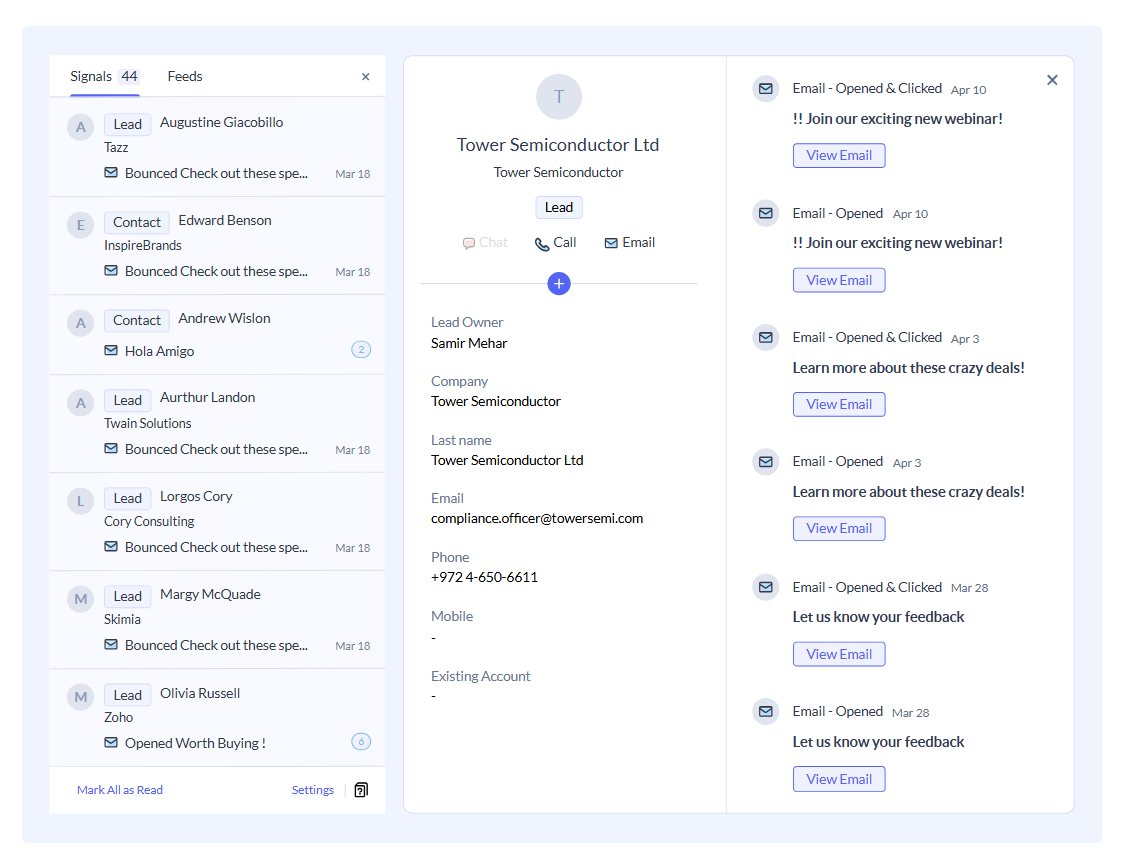Click email icon for Apr 10 Email - Opened

[x=766, y=213]
